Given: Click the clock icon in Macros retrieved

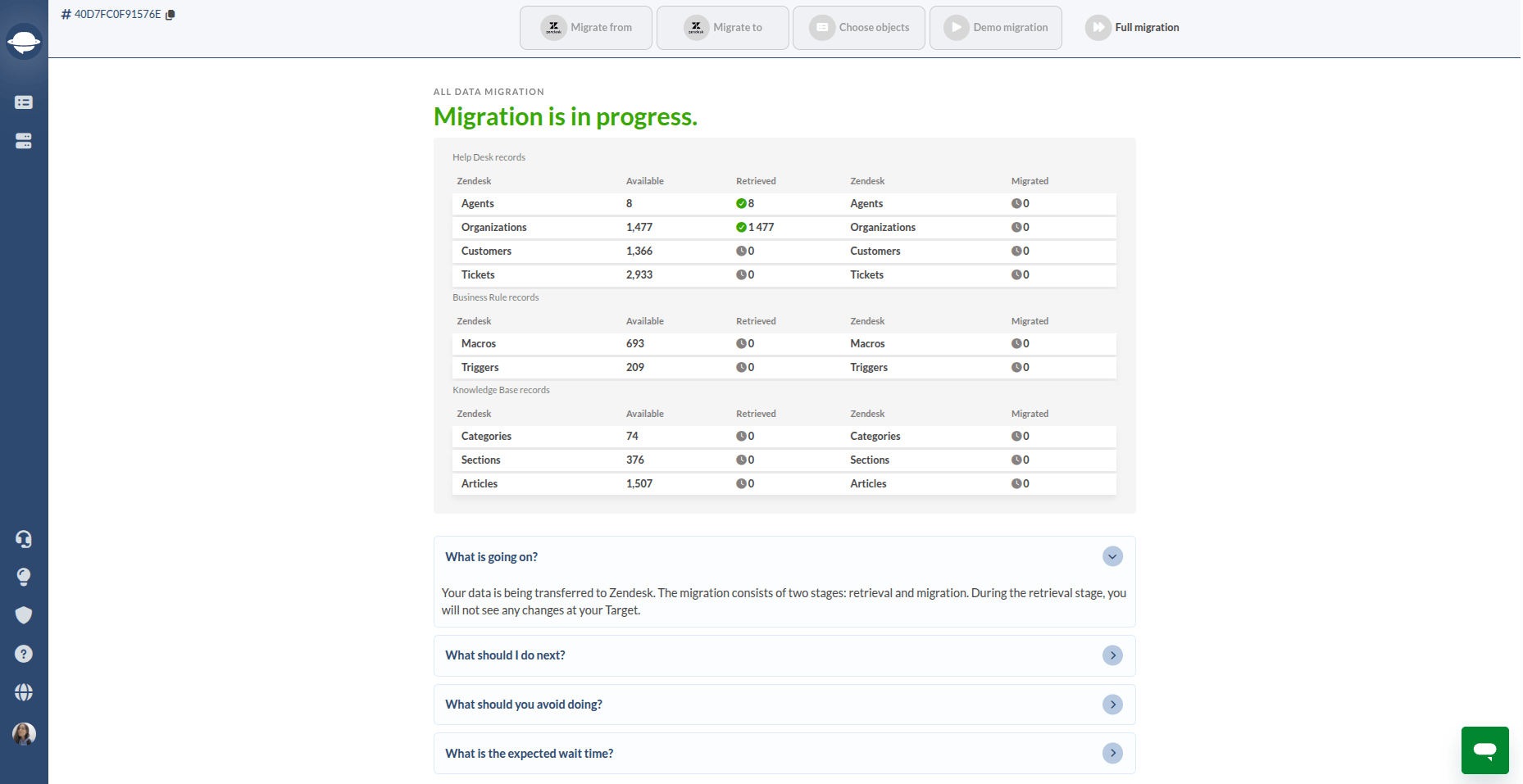Looking at the screenshot, I should point(741,343).
